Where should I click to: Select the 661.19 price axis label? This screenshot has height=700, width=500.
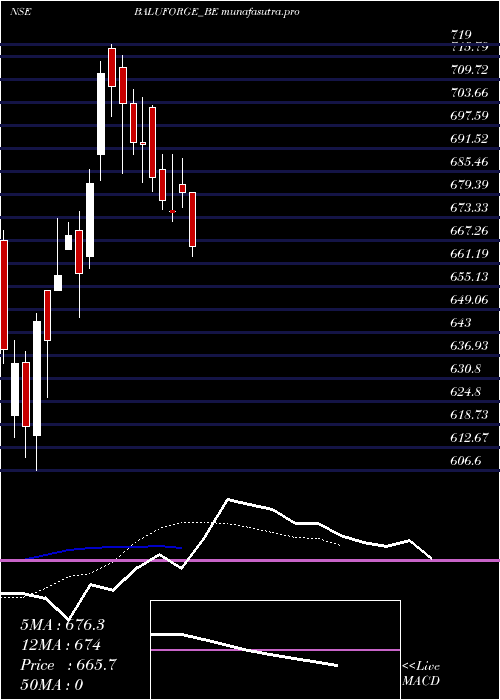(x=469, y=254)
